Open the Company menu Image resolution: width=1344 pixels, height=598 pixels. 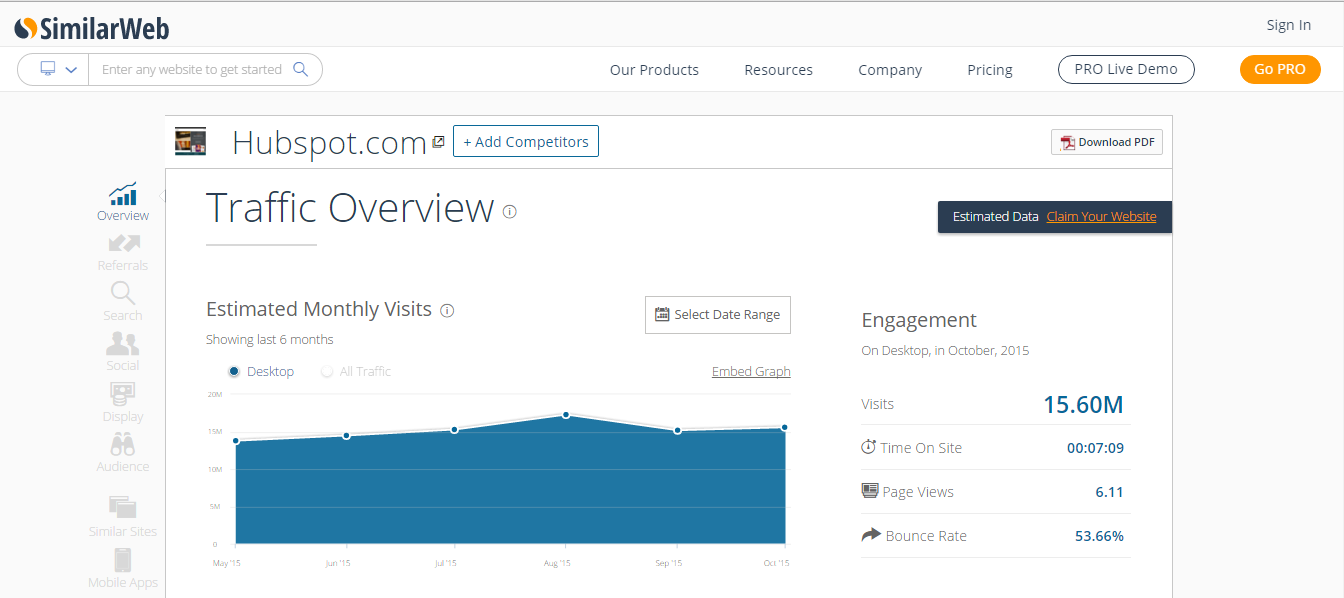click(890, 70)
